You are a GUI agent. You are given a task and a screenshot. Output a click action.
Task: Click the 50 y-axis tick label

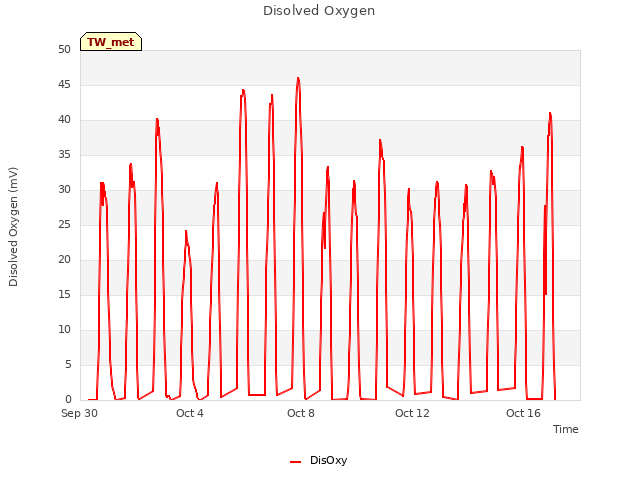point(64,50)
